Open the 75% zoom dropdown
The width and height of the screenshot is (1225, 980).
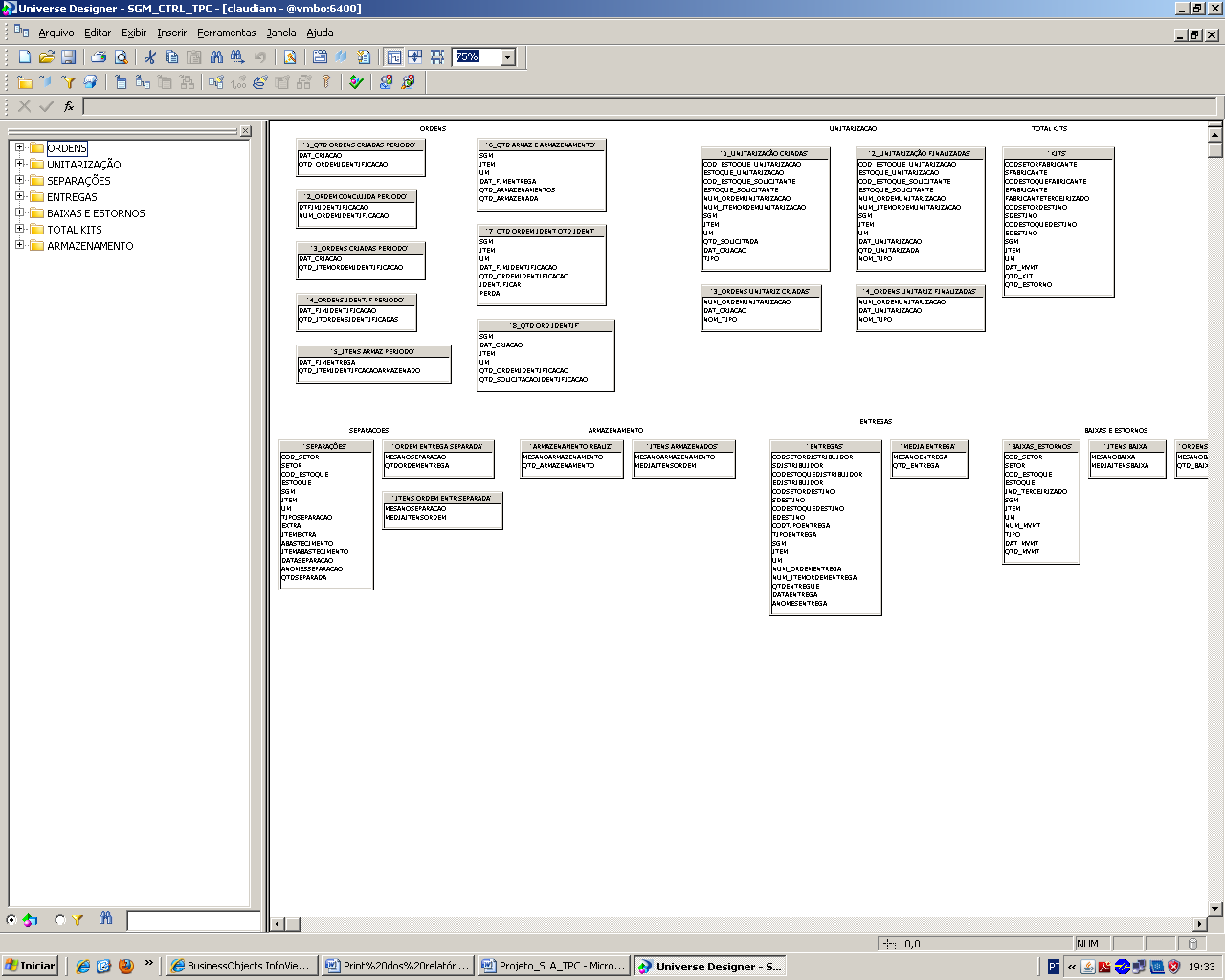(x=508, y=57)
